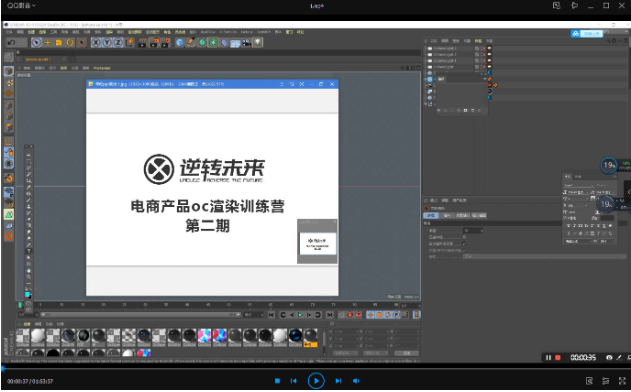The height and width of the screenshot is (392, 631).
Task: Click the orange ring icon in left sidebar
Action: tap(9, 237)
